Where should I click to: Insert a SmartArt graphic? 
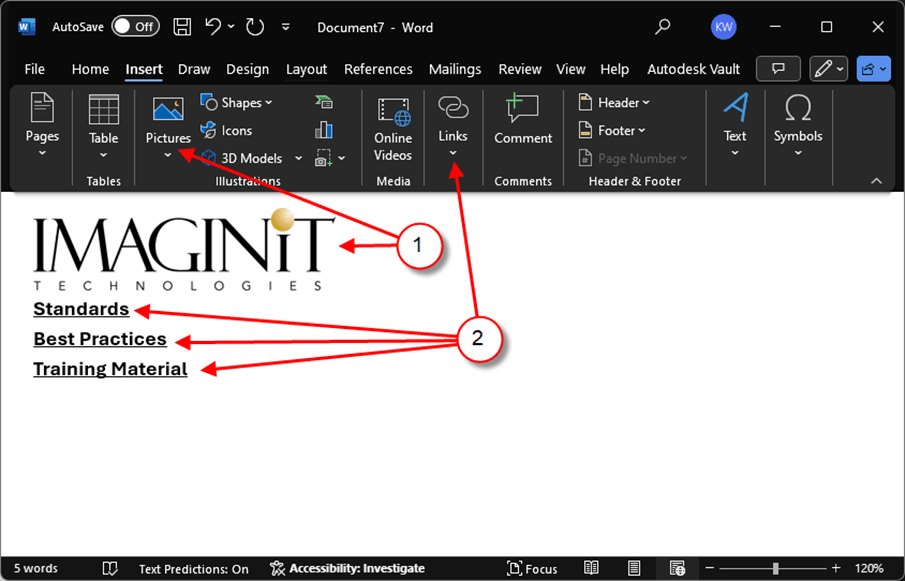pos(324,102)
